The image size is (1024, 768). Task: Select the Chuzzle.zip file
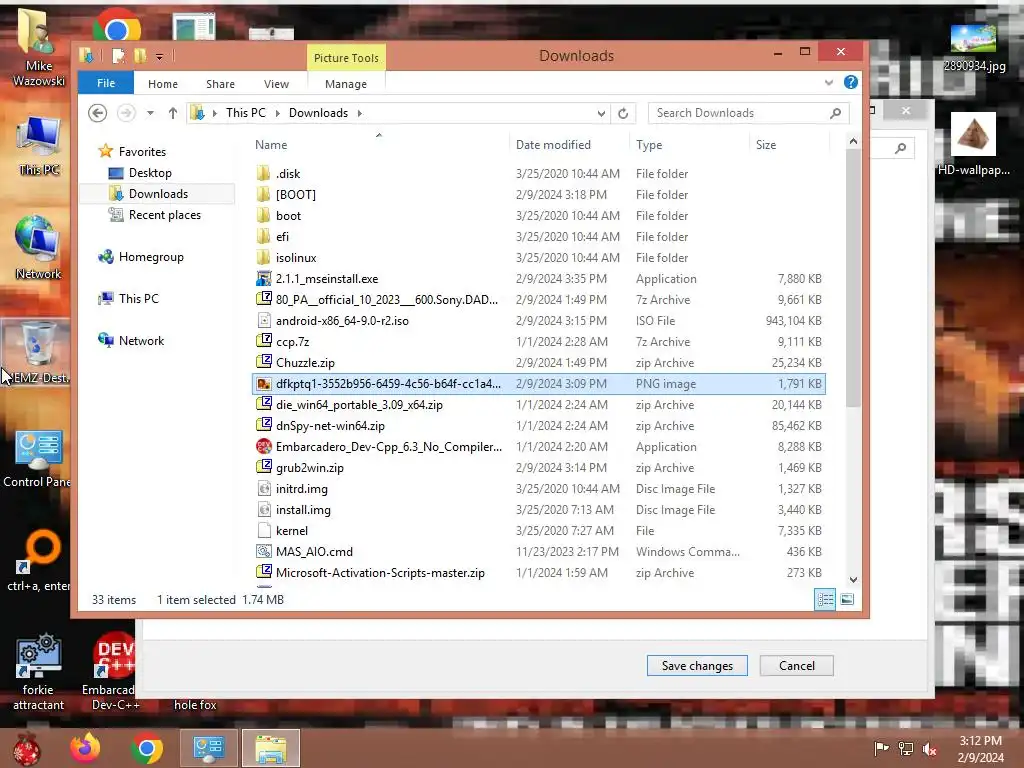539,362
